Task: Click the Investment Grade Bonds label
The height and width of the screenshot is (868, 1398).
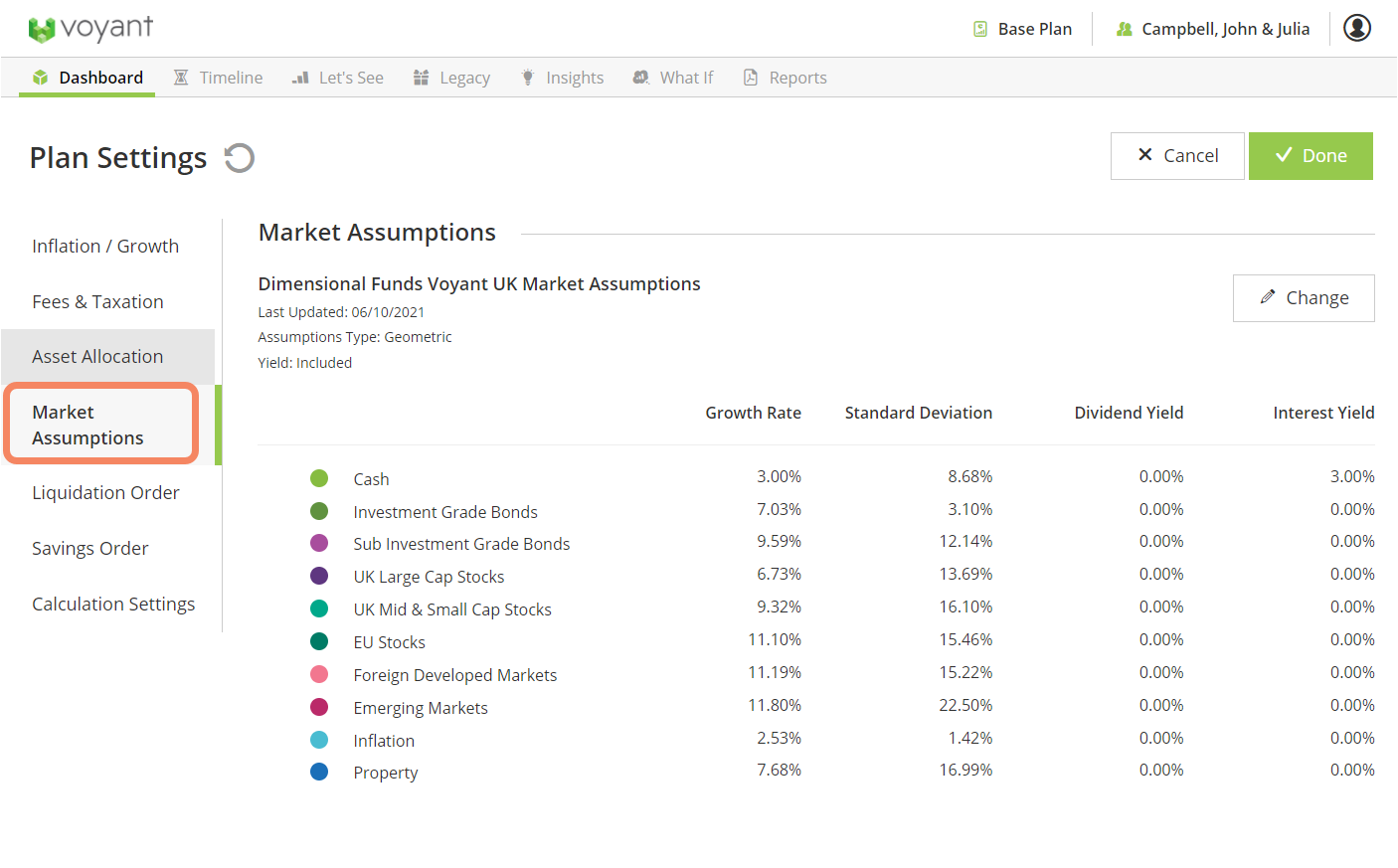Action: click(x=445, y=512)
